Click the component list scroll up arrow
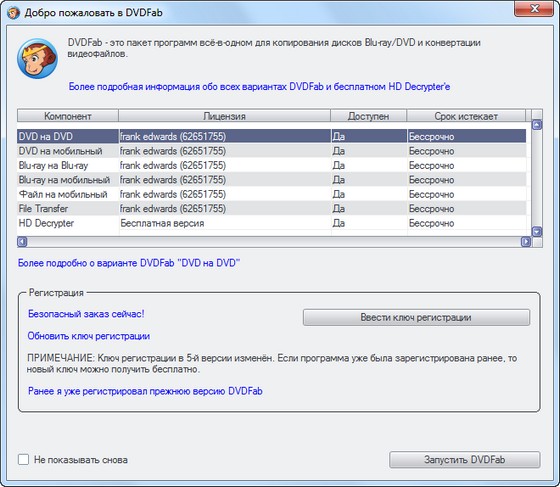Viewport: 560px width, 487px height. (537, 125)
